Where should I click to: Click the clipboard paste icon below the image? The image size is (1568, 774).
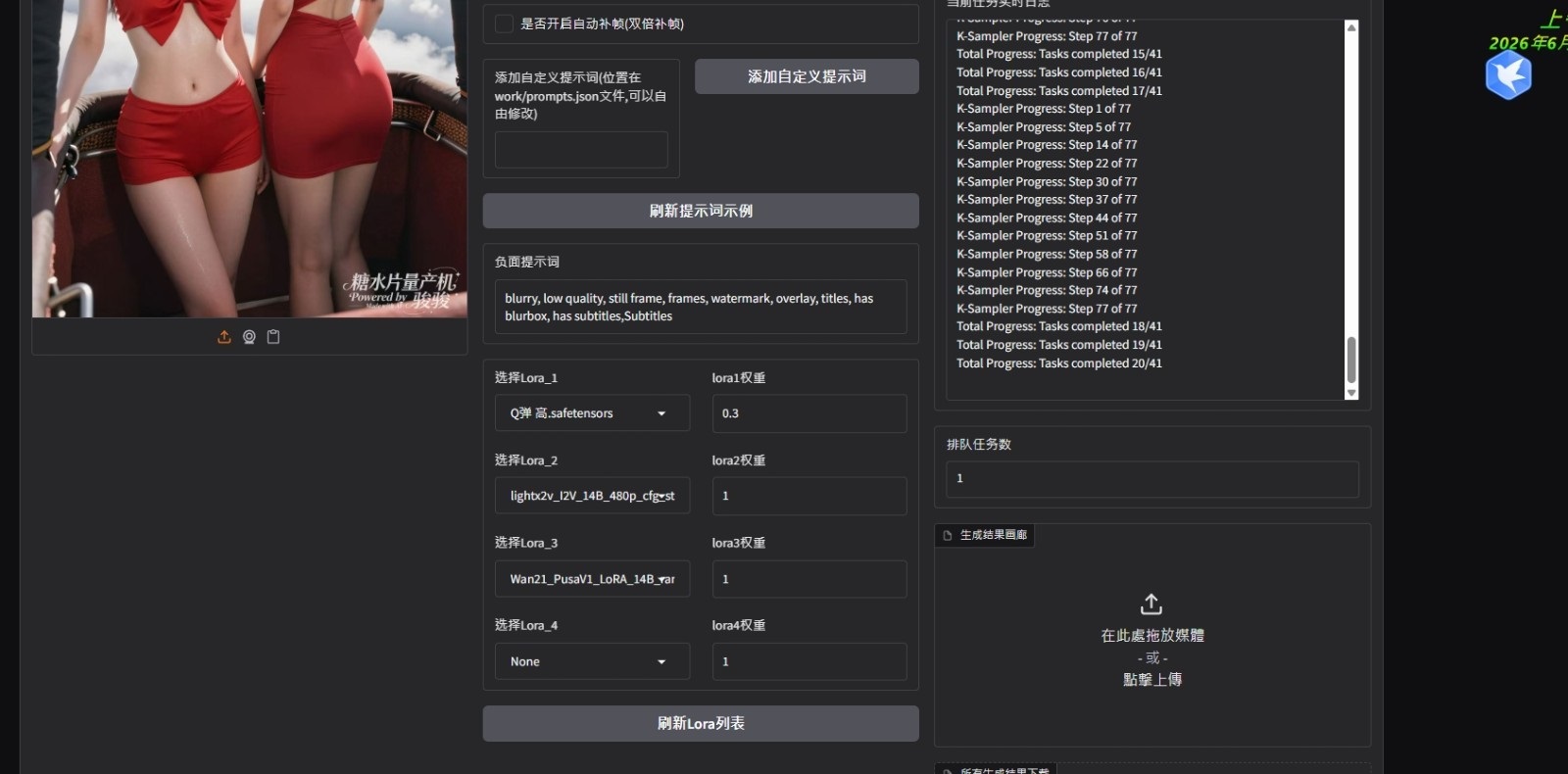click(x=273, y=337)
